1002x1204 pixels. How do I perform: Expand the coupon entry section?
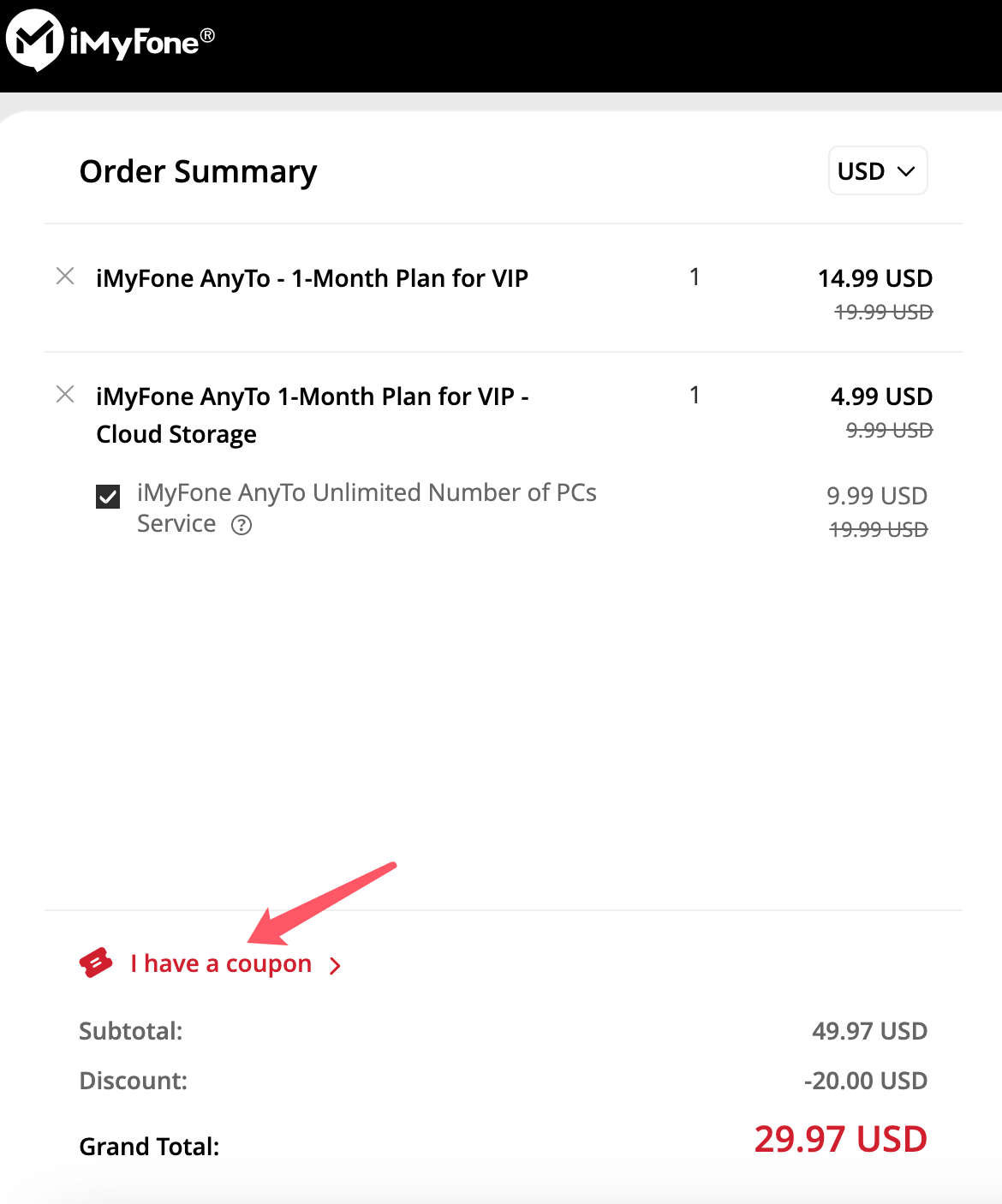221,963
